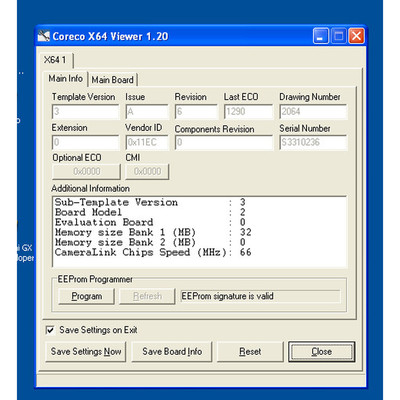This screenshot has height=400, width=400.
Task: Click Save Settings Now
Action: (x=86, y=352)
